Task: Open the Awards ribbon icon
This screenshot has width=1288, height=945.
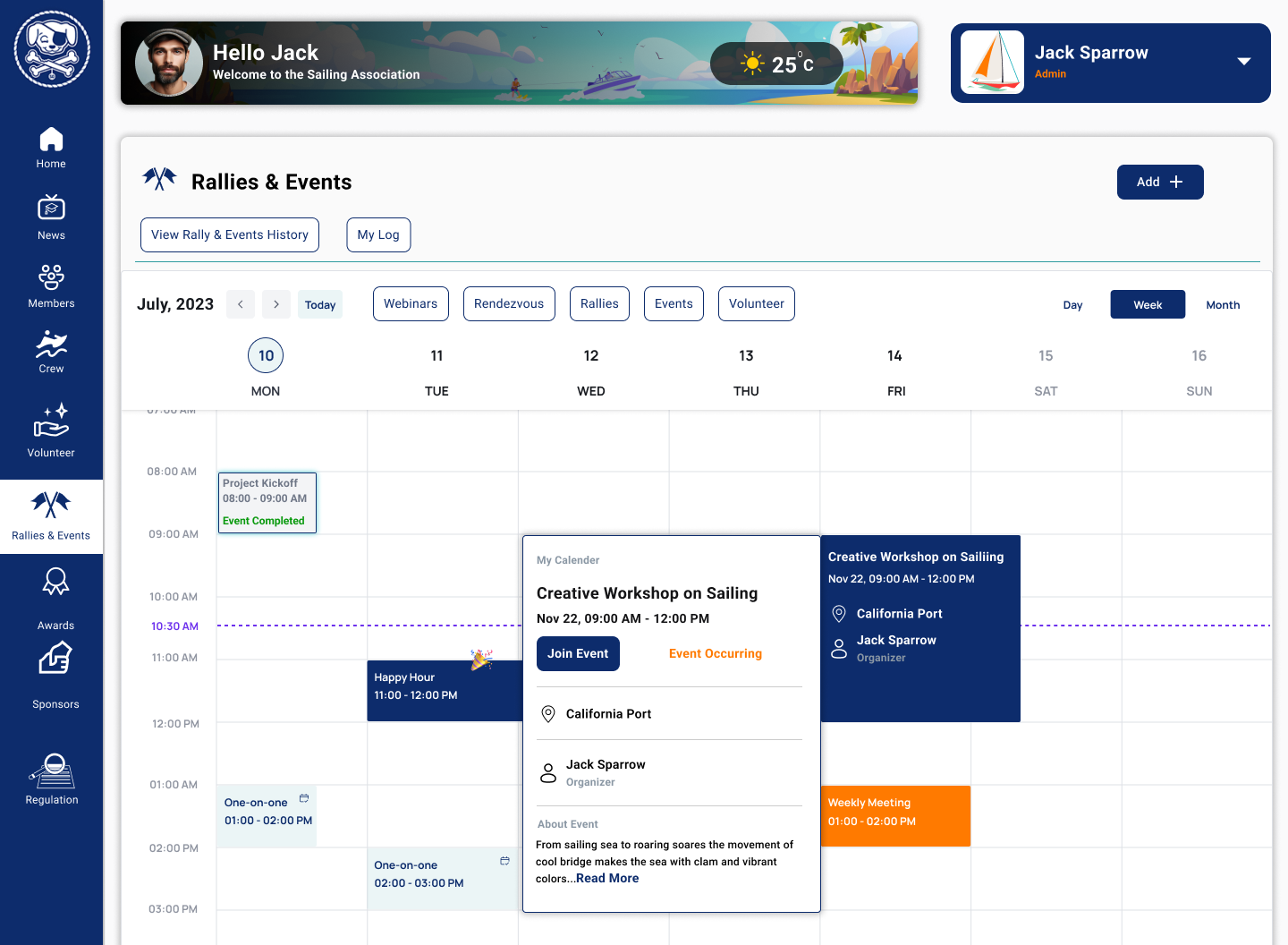Action: pos(55,583)
